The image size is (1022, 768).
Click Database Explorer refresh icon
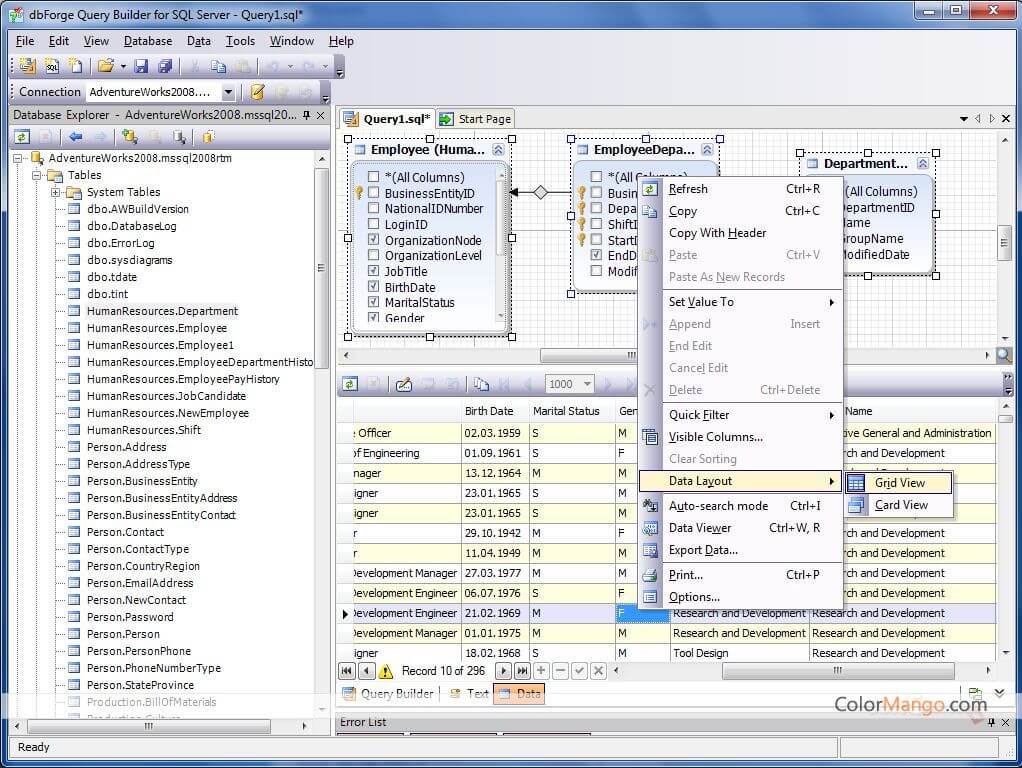click(22, 137)
